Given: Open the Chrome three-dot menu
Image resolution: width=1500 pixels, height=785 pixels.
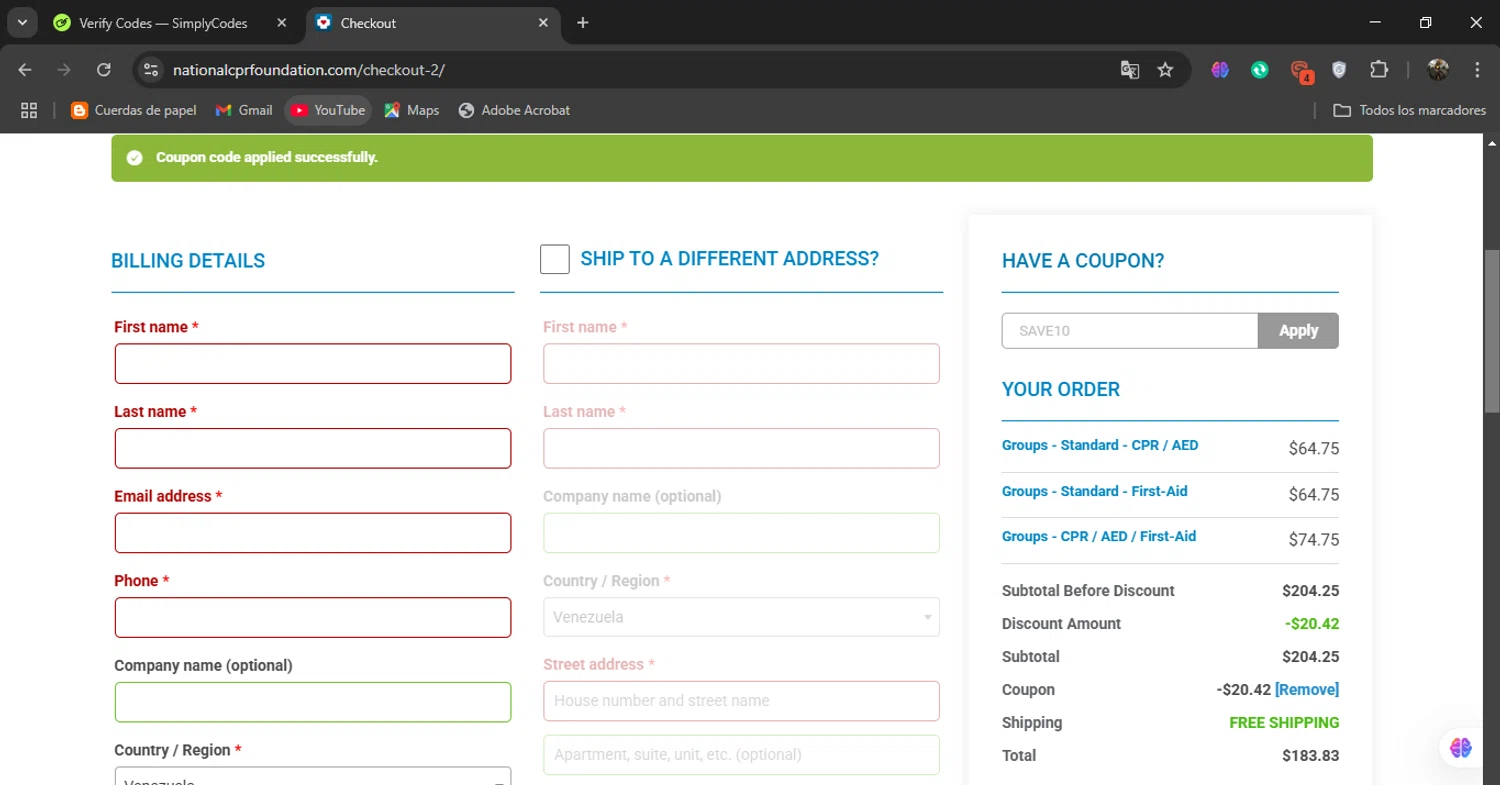Looking at the screenshot, I should tap(1477, 70).
